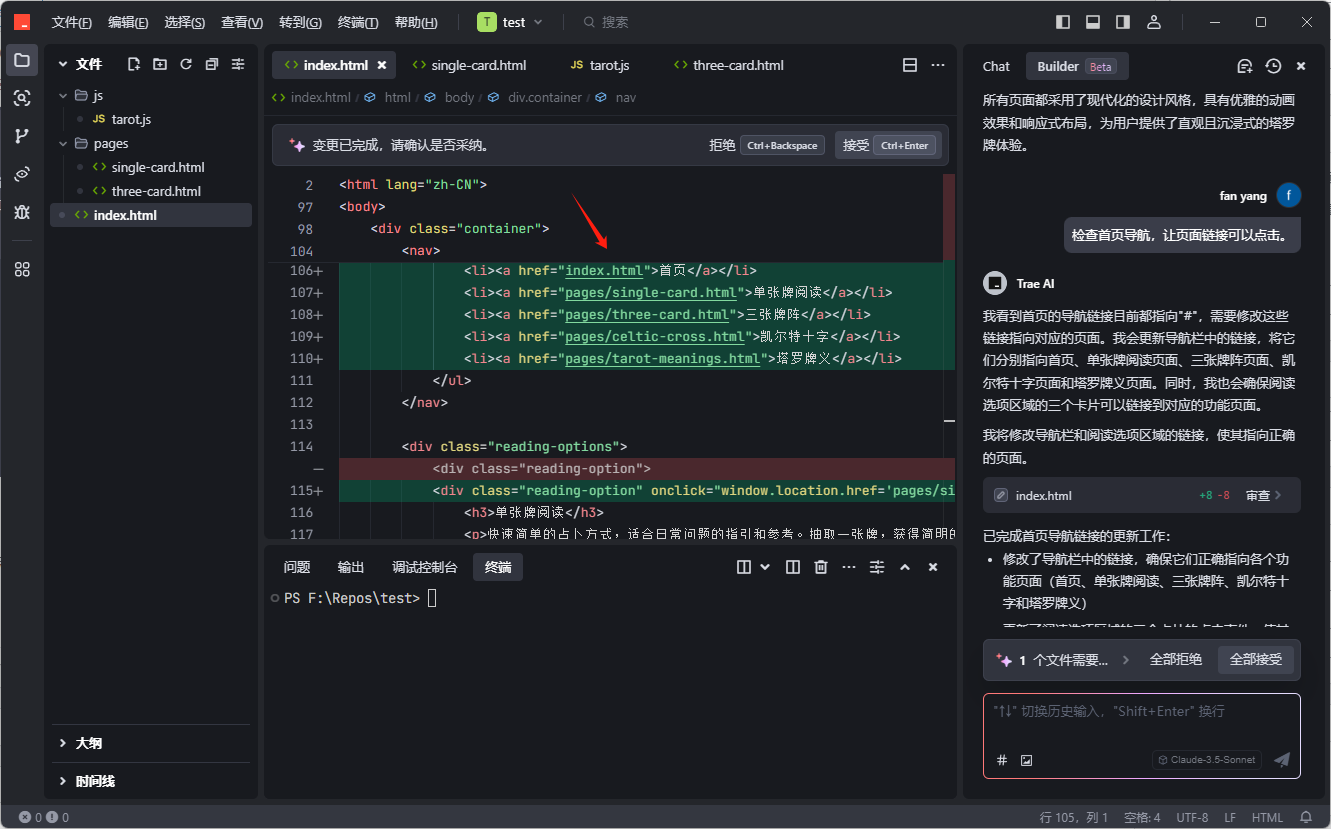Open terminal panel more actions

(849, 567)
